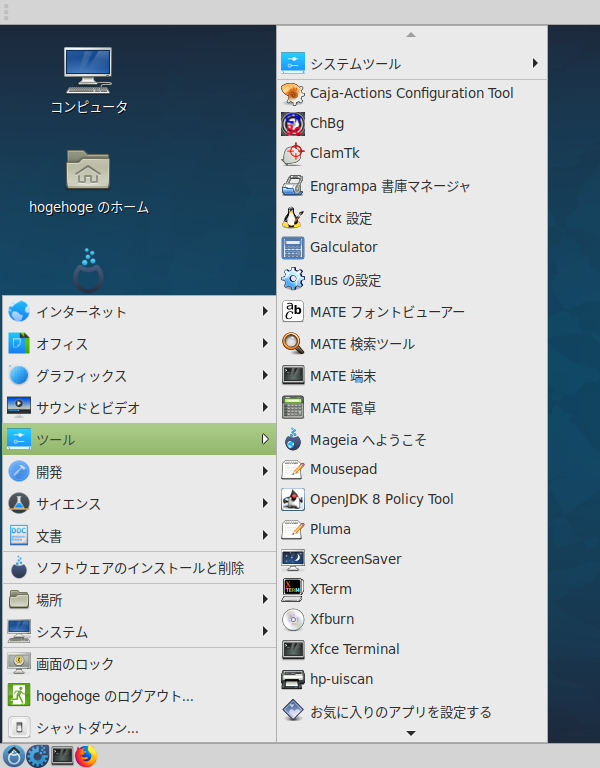The height and width of the screenshot is (768, 600).
Task: Expand the システムツール submenu arrow
Action: coord(535,63)
